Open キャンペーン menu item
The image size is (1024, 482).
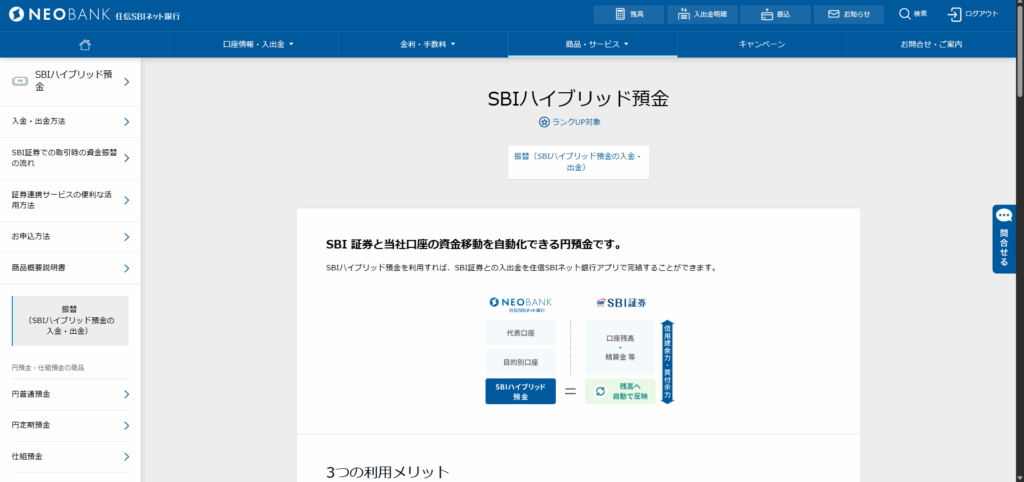pyautogui.click(x=761, y=44)
